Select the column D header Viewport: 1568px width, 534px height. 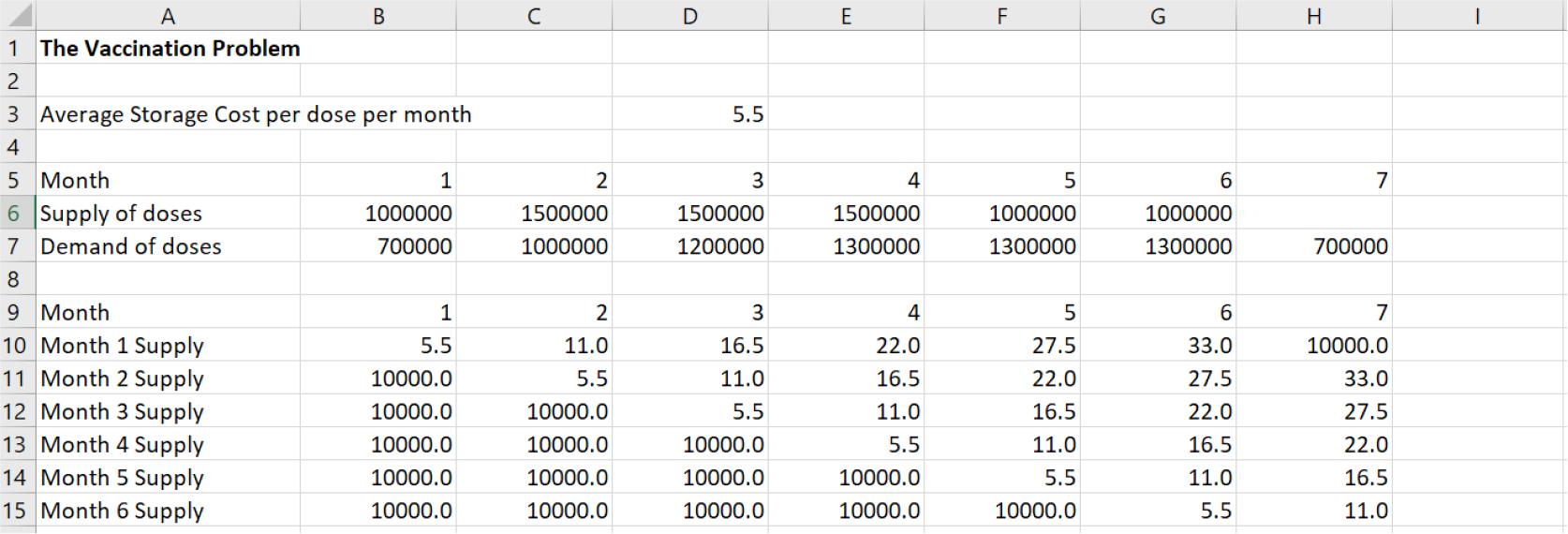point(690,15)
